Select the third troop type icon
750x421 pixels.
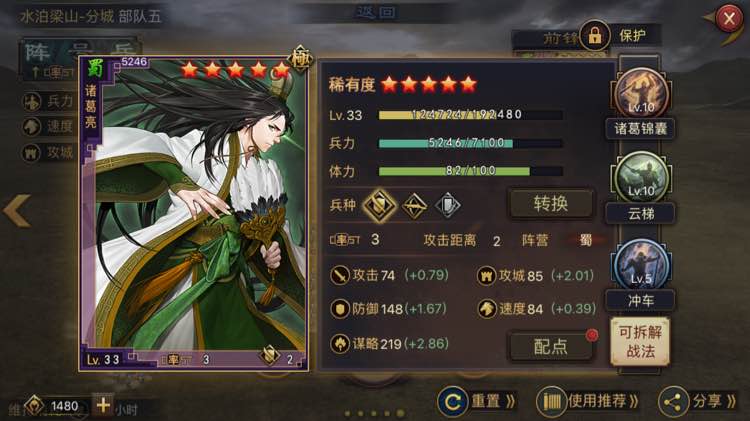coord(448,206)
